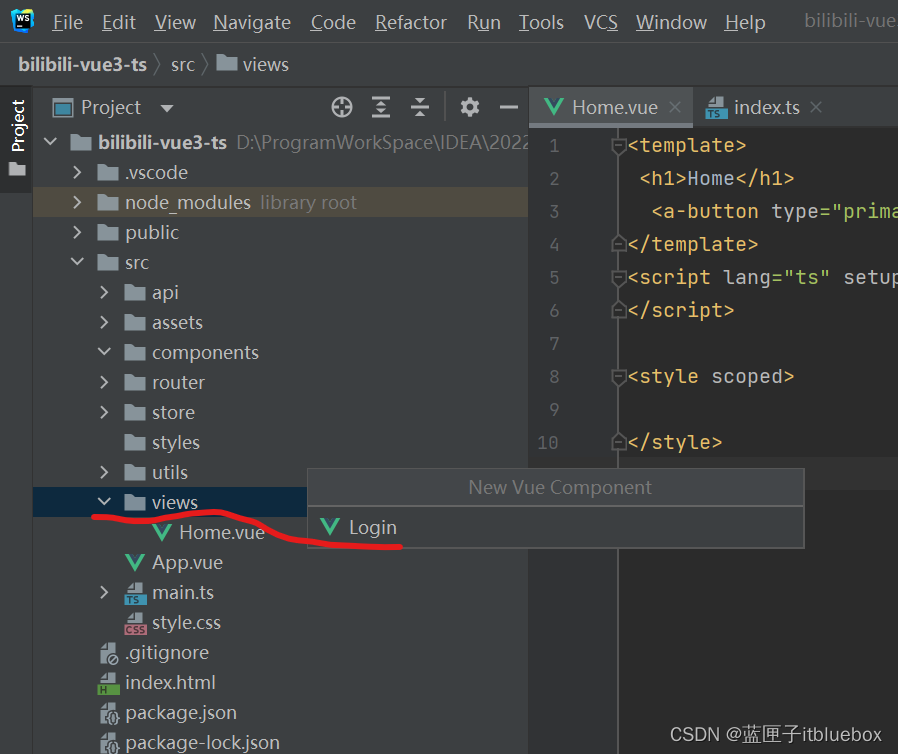Viewport: 898px width, 754px height.
Task: Click the package-lock.json file icon
Action: pyautogui.click(x=109, y=743)
